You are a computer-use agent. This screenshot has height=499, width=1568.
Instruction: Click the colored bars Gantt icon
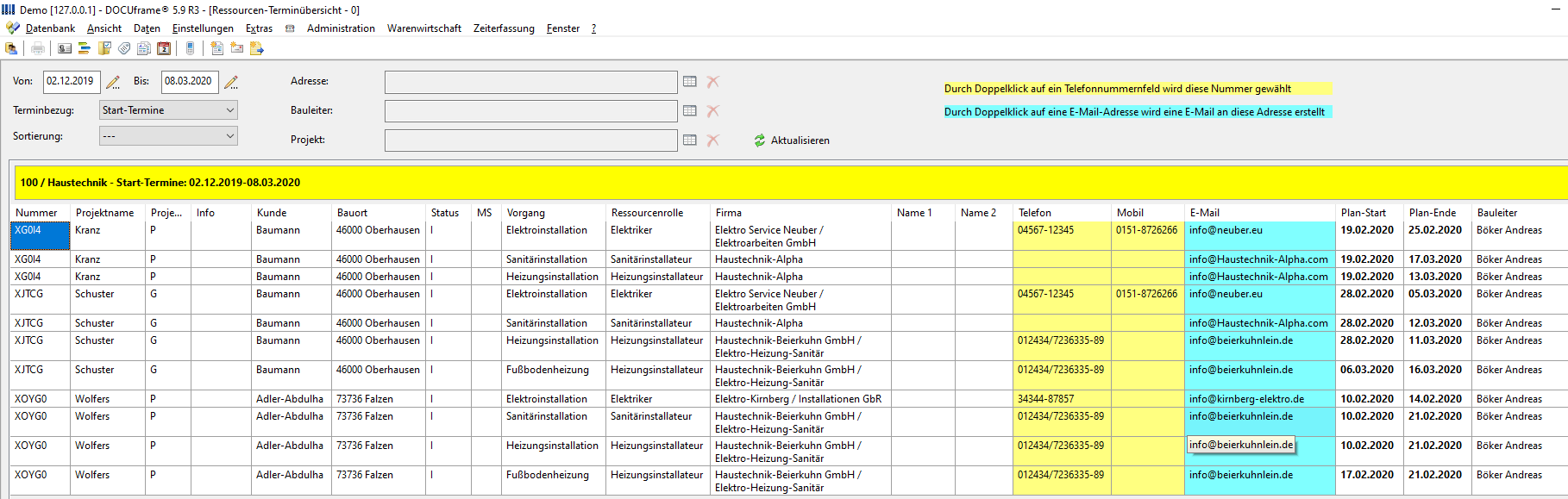click(x=85, y=48)
